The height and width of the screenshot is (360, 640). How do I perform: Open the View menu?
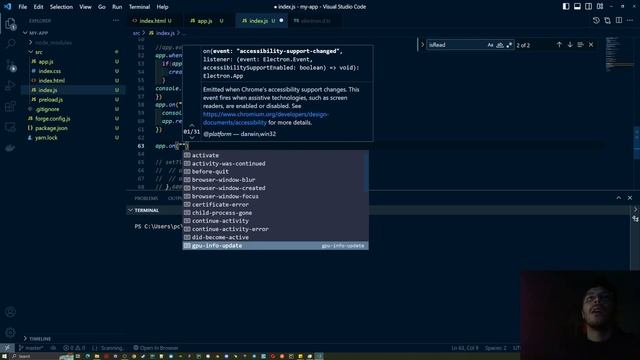coord(85,7)
